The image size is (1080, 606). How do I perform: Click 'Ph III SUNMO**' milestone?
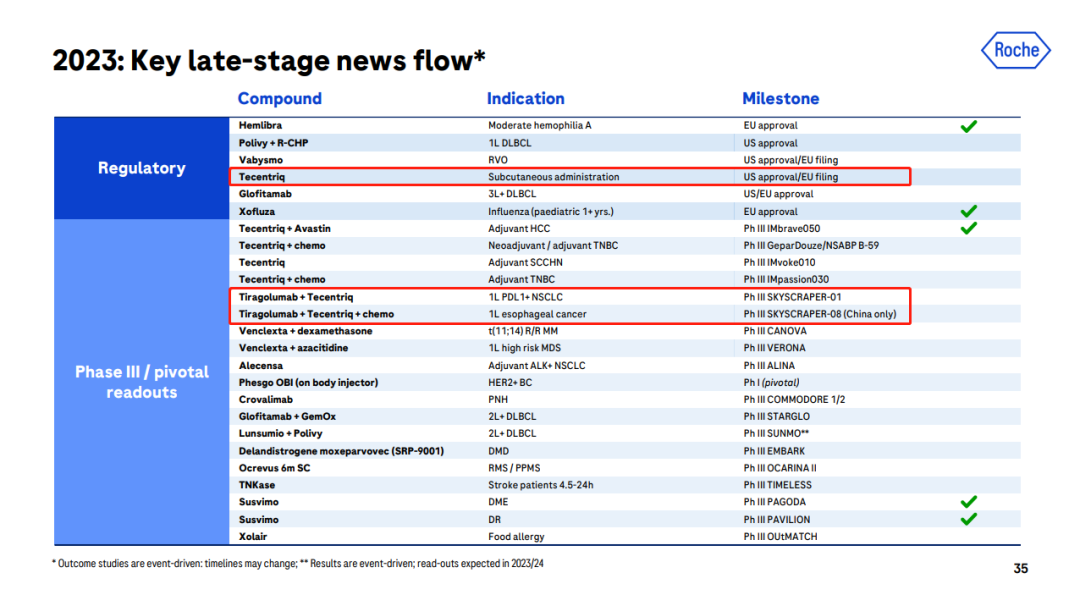tap(776, 433)
